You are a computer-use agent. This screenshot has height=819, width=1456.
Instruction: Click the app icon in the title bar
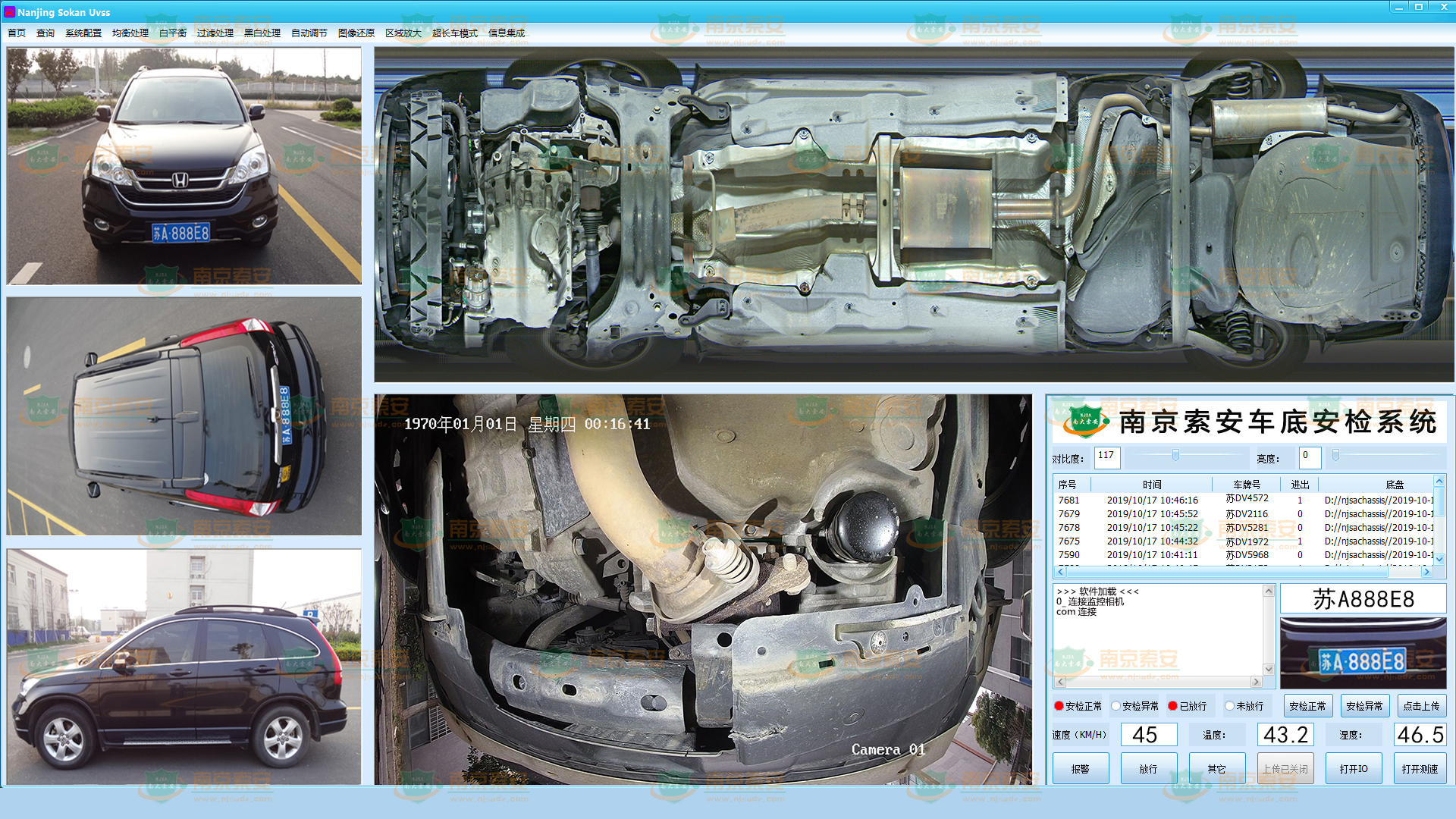(9, 11)
